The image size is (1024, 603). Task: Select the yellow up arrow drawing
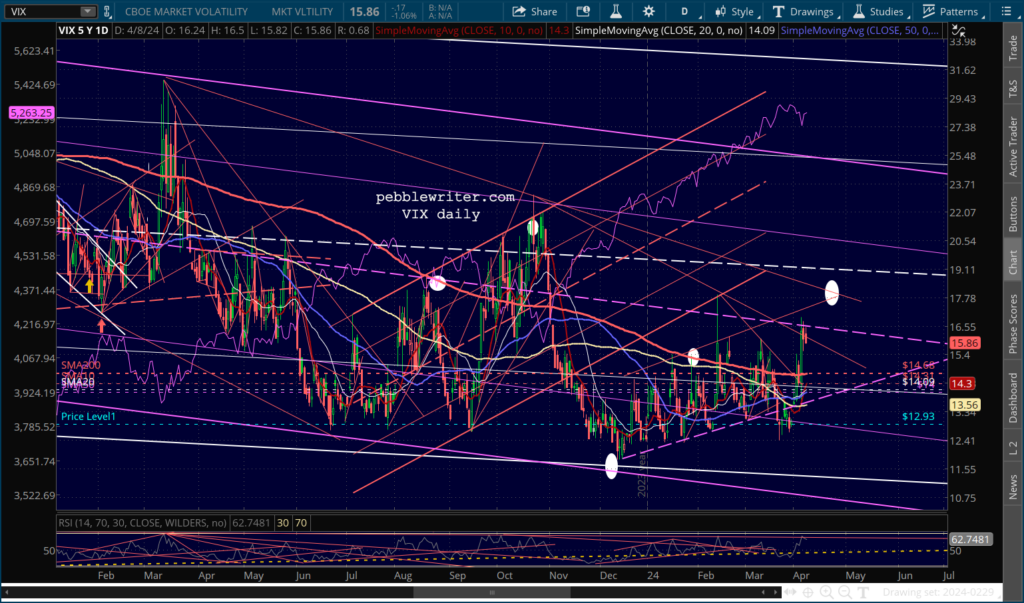[89, 285]
